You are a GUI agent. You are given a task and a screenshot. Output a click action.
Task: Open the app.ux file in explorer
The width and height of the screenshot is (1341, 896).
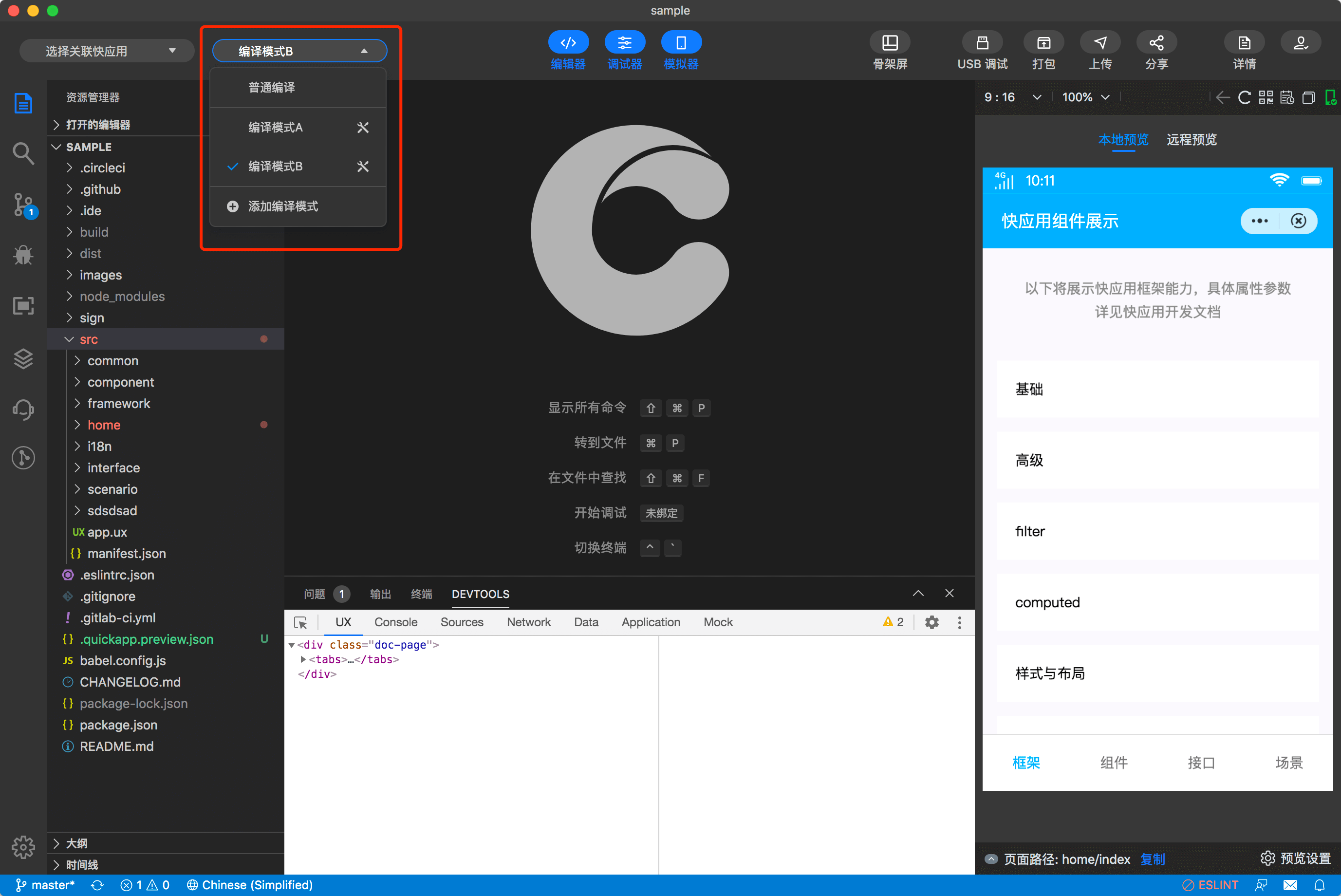[x=108, y=532]
